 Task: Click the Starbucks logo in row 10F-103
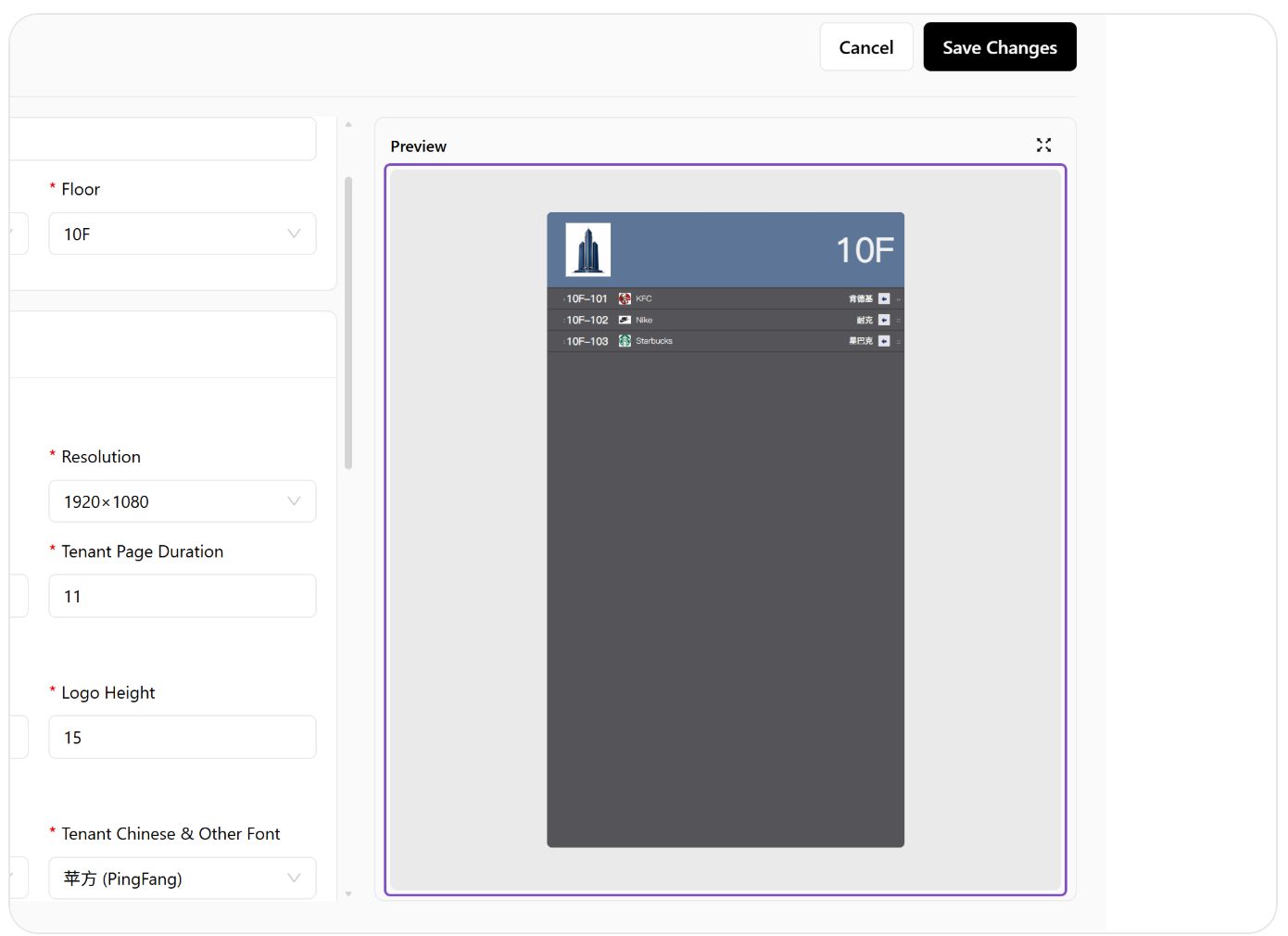coord(625,341)
